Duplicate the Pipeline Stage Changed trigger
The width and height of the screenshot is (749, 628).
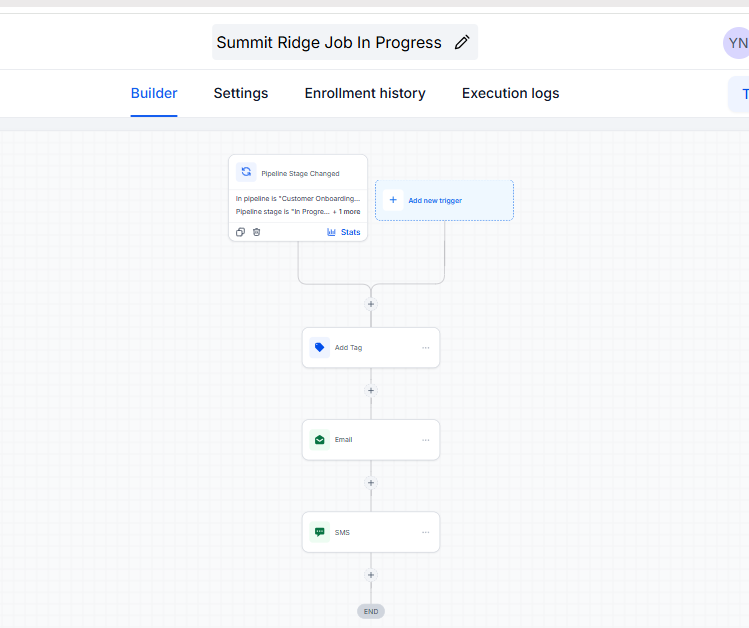(x=240, y=232)
